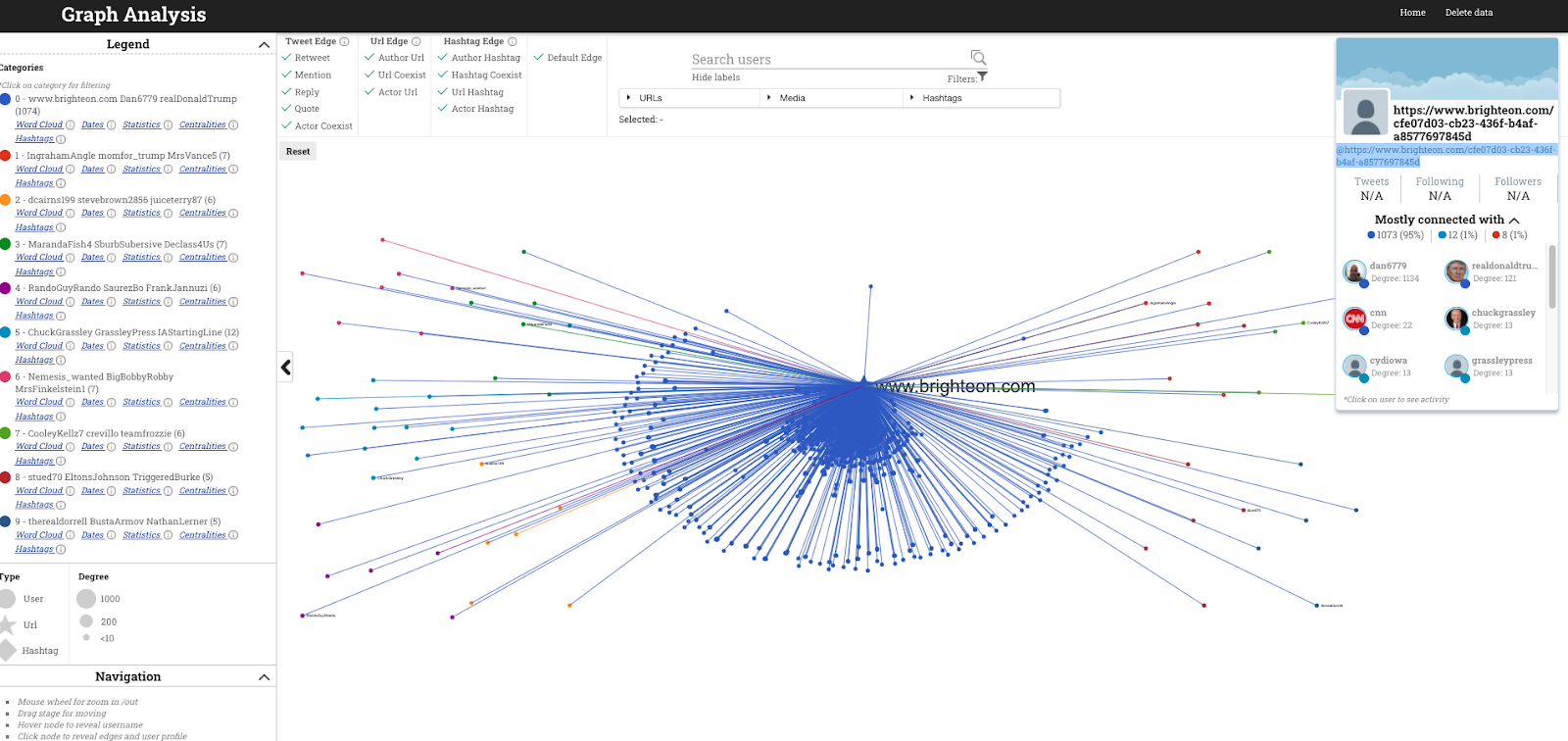The height and width of the screenshot is (741, 1568).
Task: Select the www.brighteon.com node label
Action: 955,386
